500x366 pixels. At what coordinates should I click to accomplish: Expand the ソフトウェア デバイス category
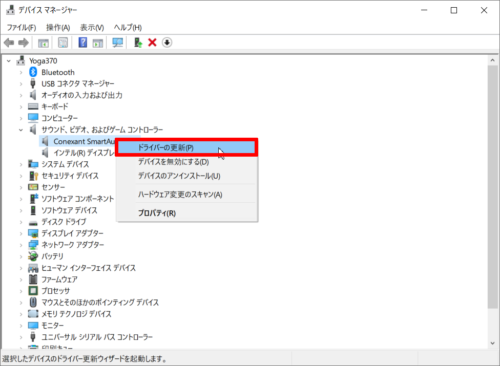[21, 210]
